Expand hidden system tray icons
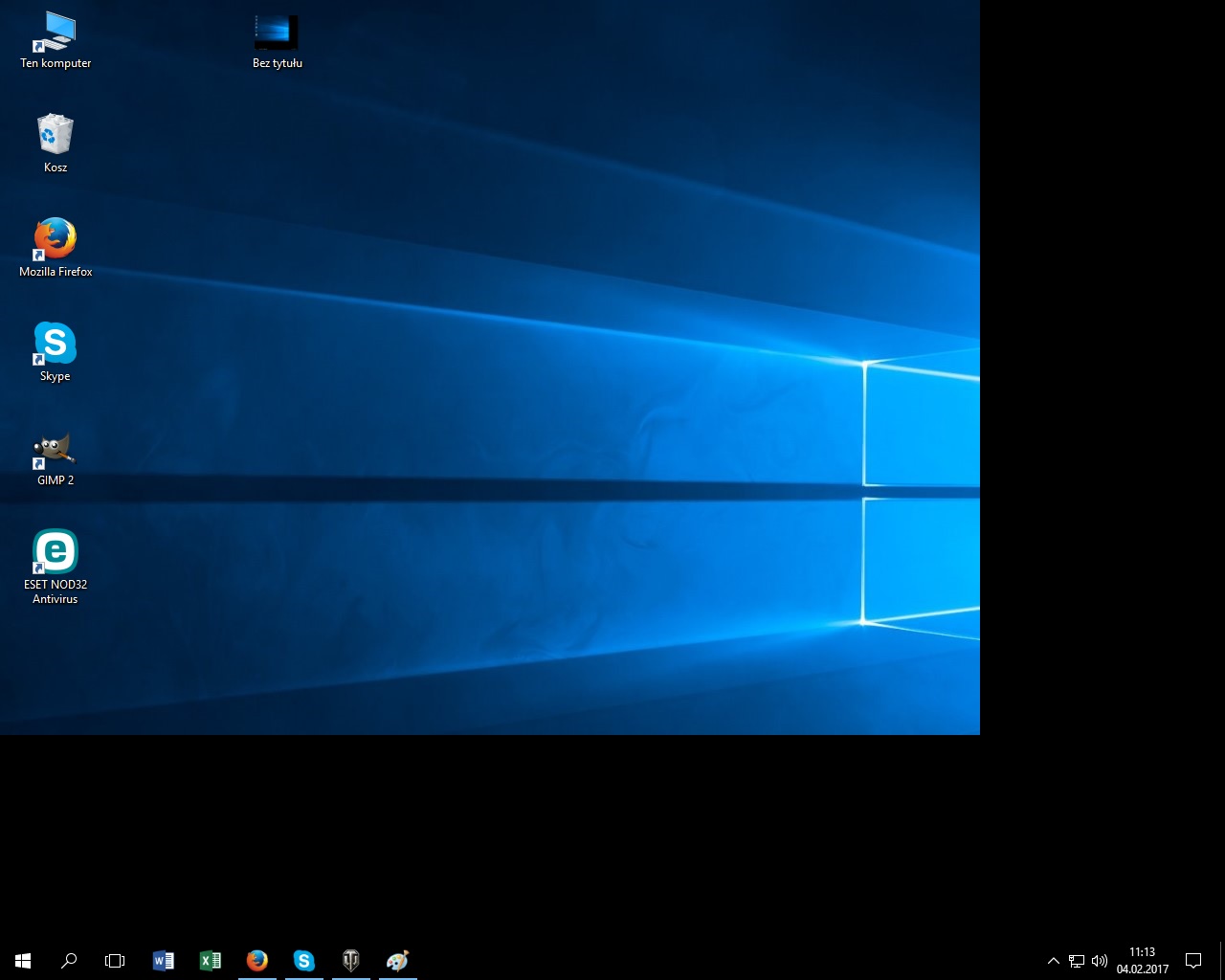Viewport: 1225px width, 980px height. (x=1054, y=961)
